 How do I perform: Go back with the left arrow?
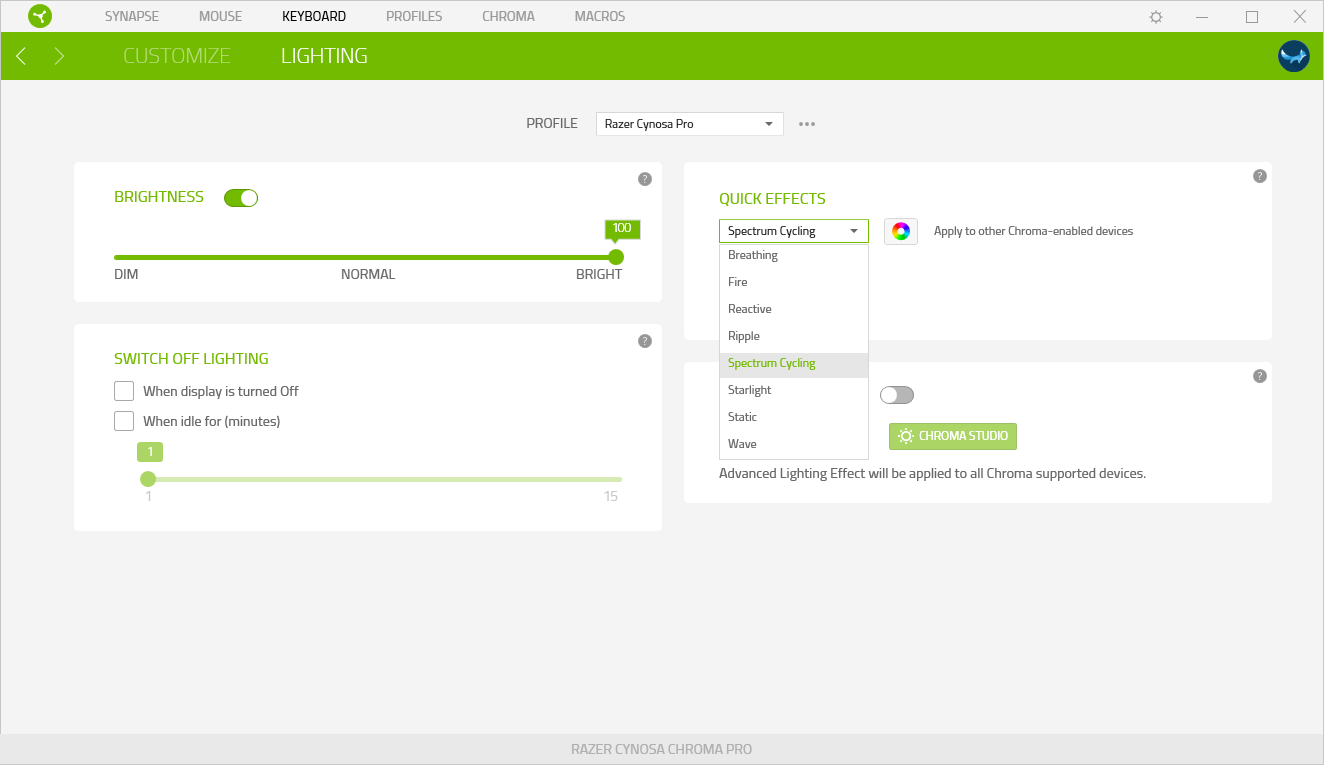pyautogui.click(x=21, y=56)
